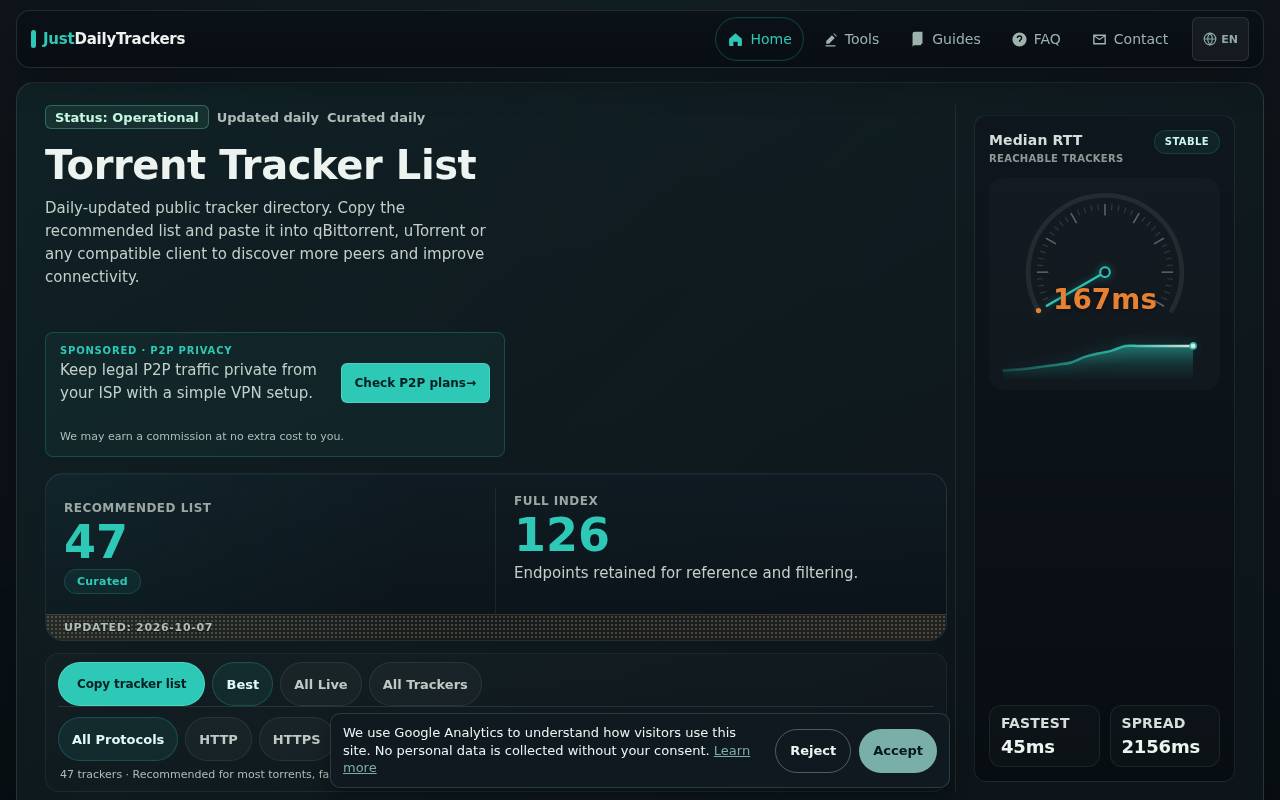The image size is (1280, 800).
Task: Go to the Home nav item
Action: (759, 39)
